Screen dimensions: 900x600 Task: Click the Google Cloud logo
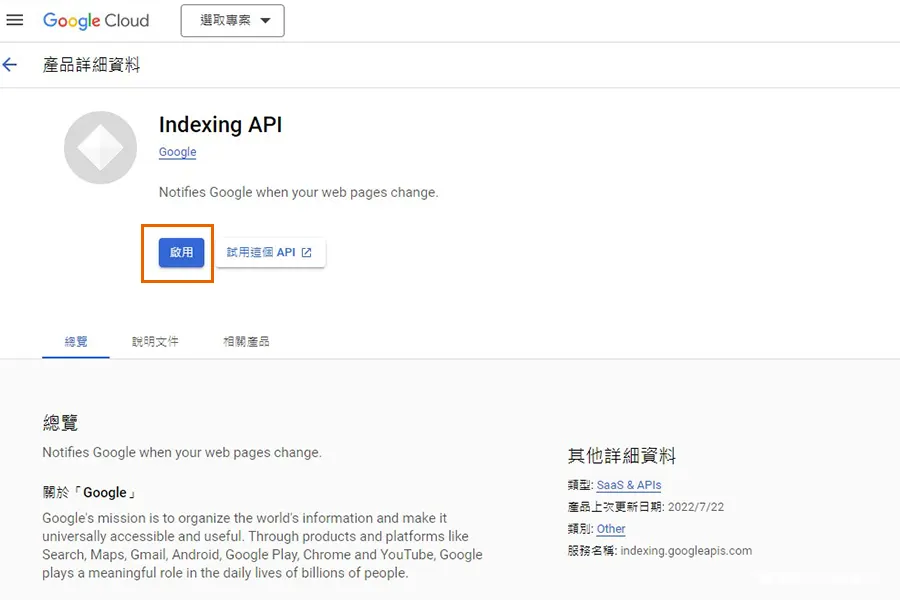tap(96, 21)
